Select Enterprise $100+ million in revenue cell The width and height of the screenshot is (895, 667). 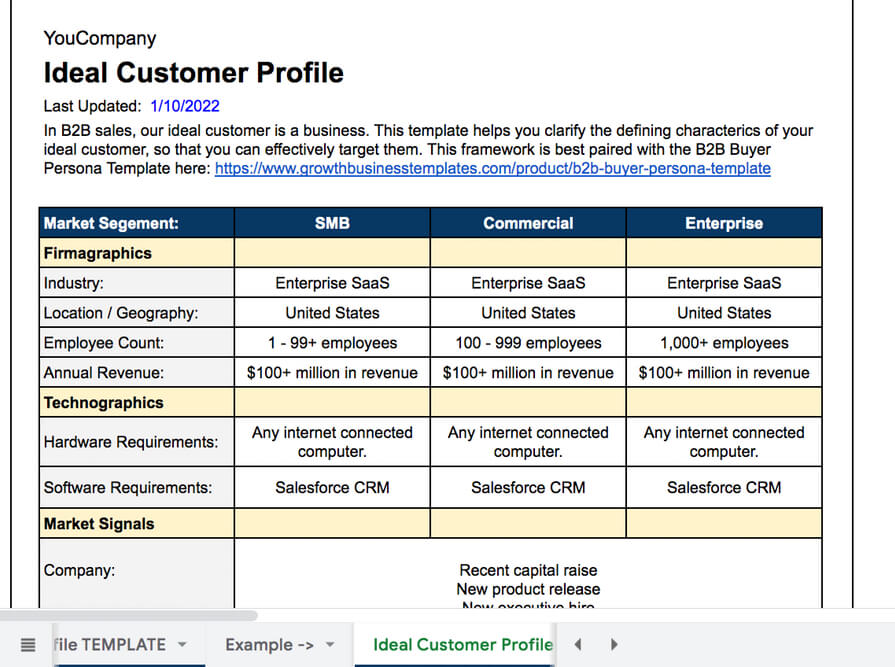pos(724,373)
